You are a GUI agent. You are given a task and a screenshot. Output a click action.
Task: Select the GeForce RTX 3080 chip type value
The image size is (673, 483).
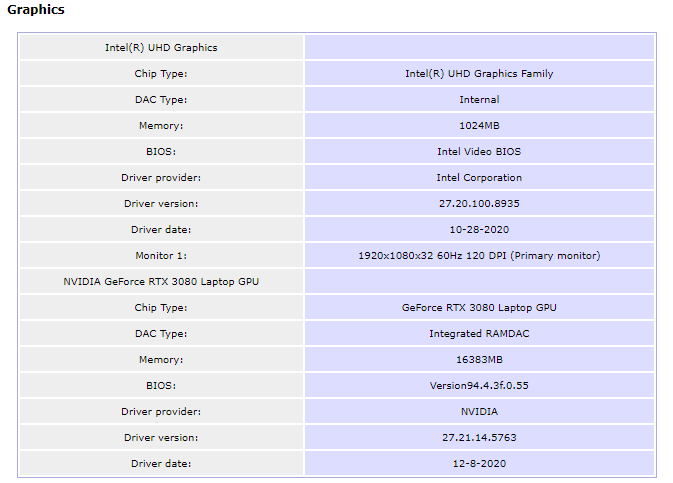tap(479, 308)
